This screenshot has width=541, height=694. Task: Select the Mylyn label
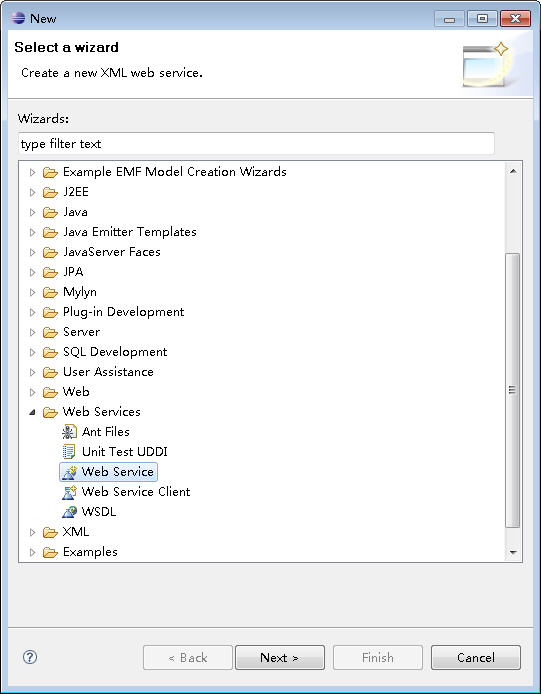pyautogui.click(x=80, y=292)
